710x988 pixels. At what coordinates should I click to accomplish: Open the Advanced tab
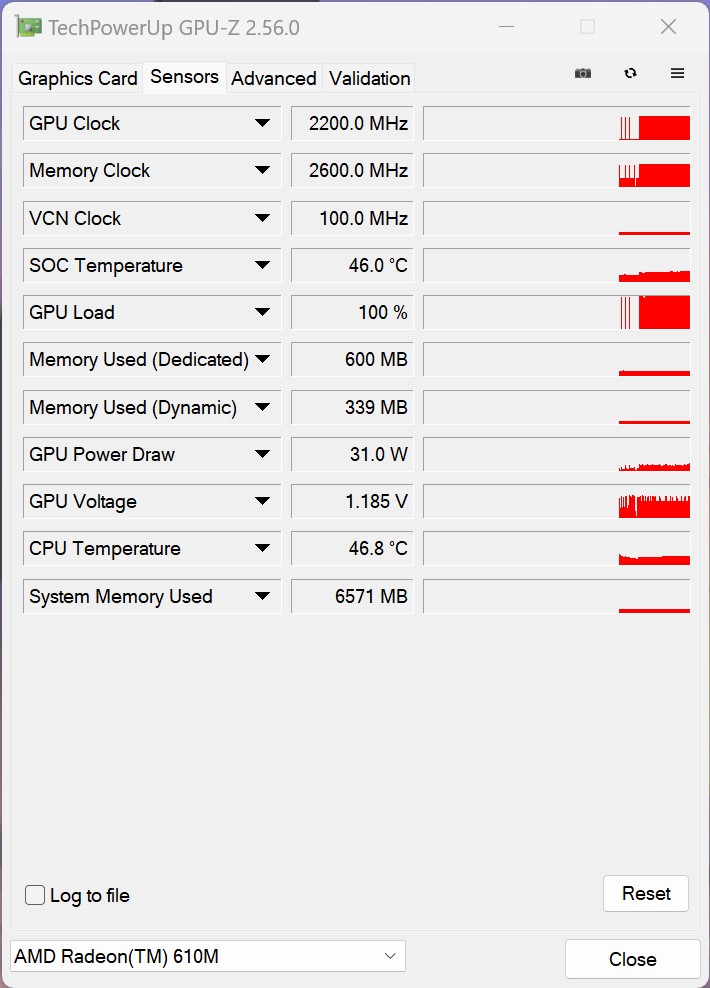274,78
